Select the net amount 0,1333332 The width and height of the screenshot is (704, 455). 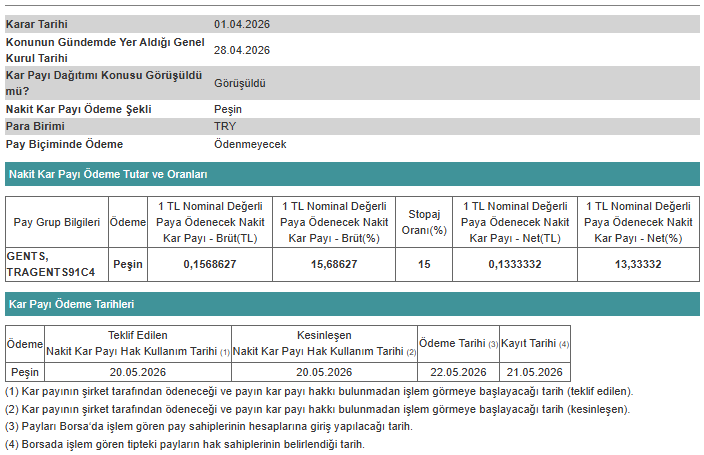pyautogui.click(x=515, y=264)
